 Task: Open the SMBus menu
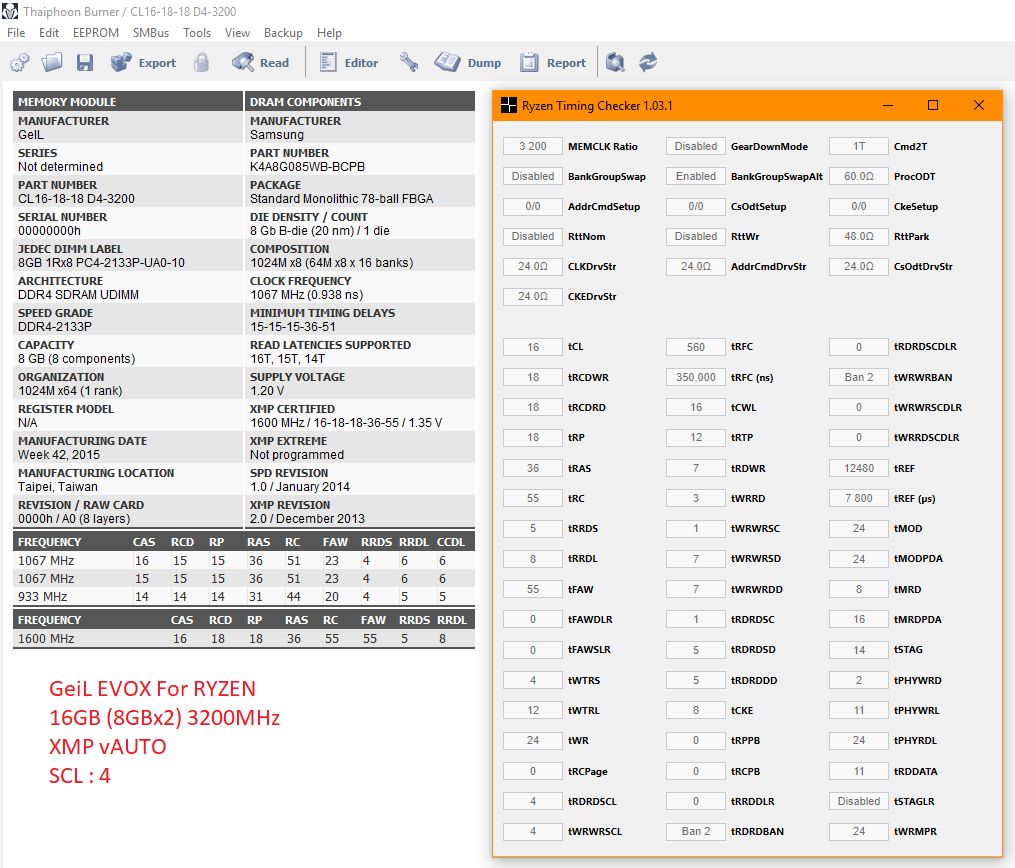pos(151,32)
